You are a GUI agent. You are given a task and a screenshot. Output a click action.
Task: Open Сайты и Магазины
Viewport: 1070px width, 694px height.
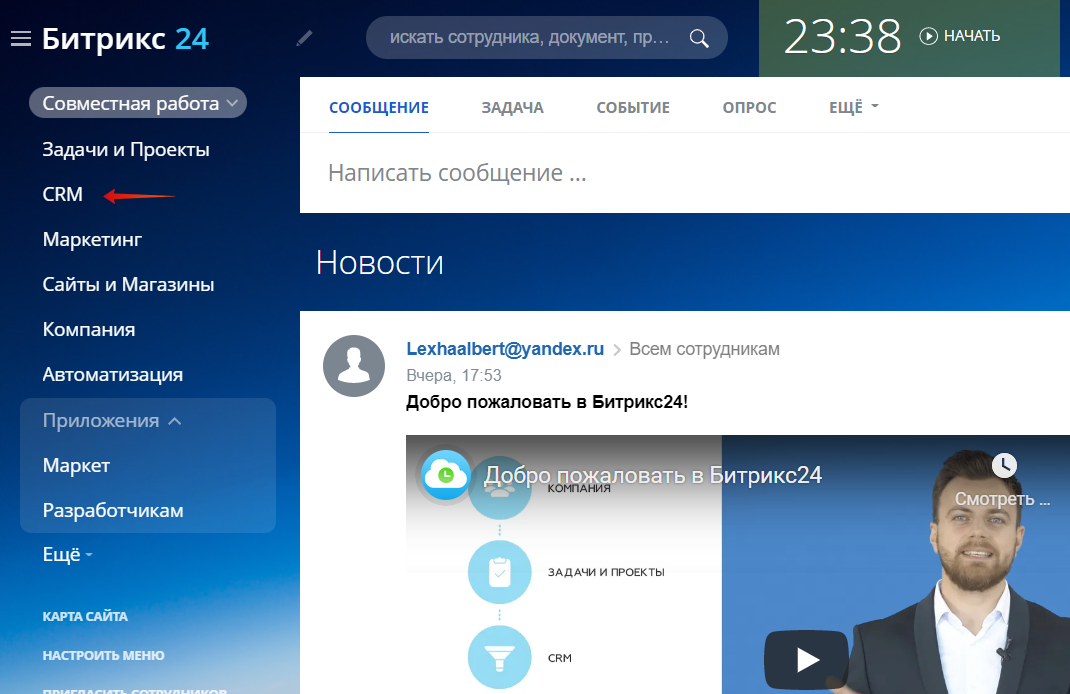(x=128, y=285)
